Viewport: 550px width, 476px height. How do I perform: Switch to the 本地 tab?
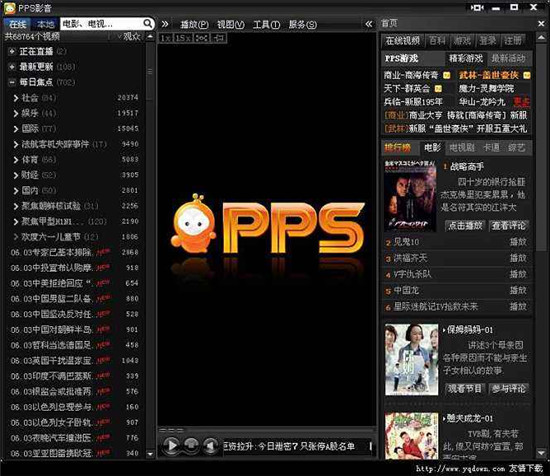[x=46, y=24]
